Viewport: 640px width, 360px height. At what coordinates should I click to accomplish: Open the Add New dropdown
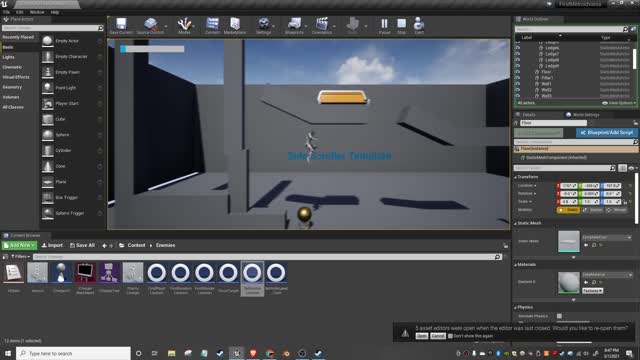[19, 245]
